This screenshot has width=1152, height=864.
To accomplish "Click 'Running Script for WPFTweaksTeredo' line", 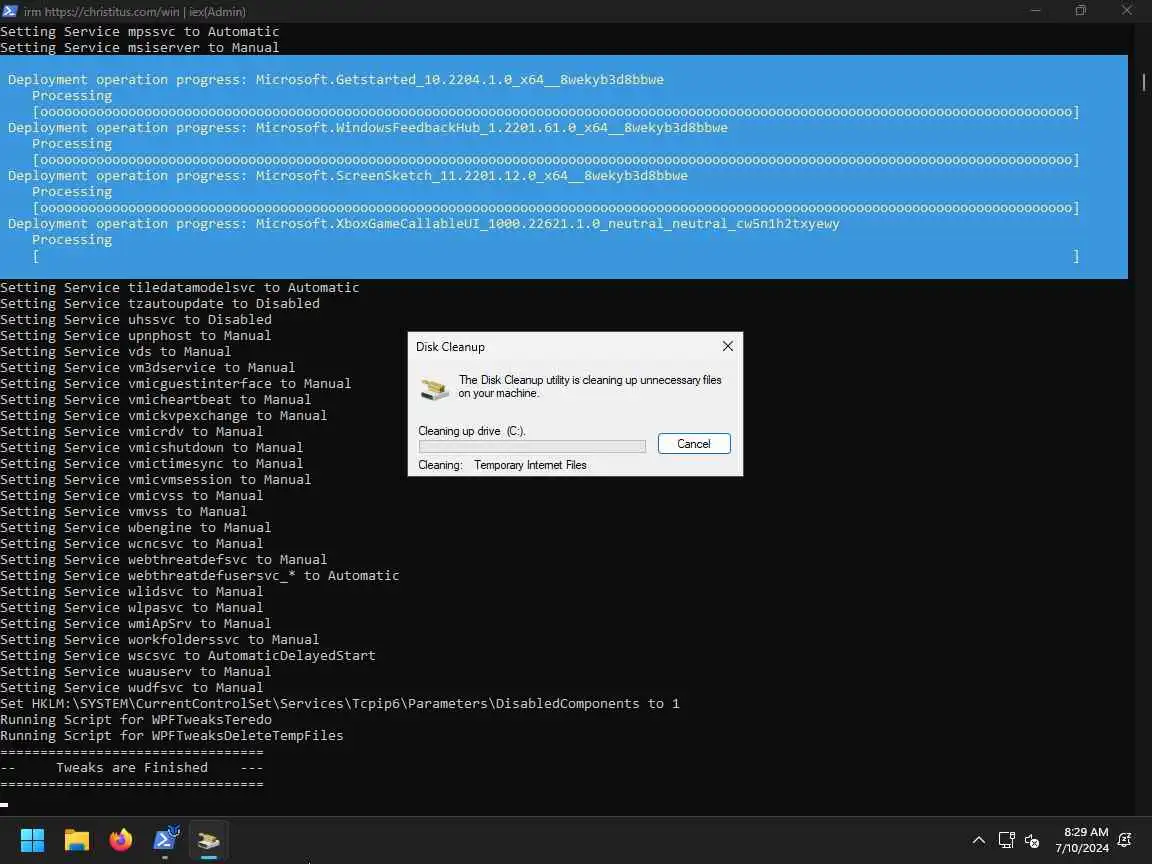I will [x=136, y=719].
